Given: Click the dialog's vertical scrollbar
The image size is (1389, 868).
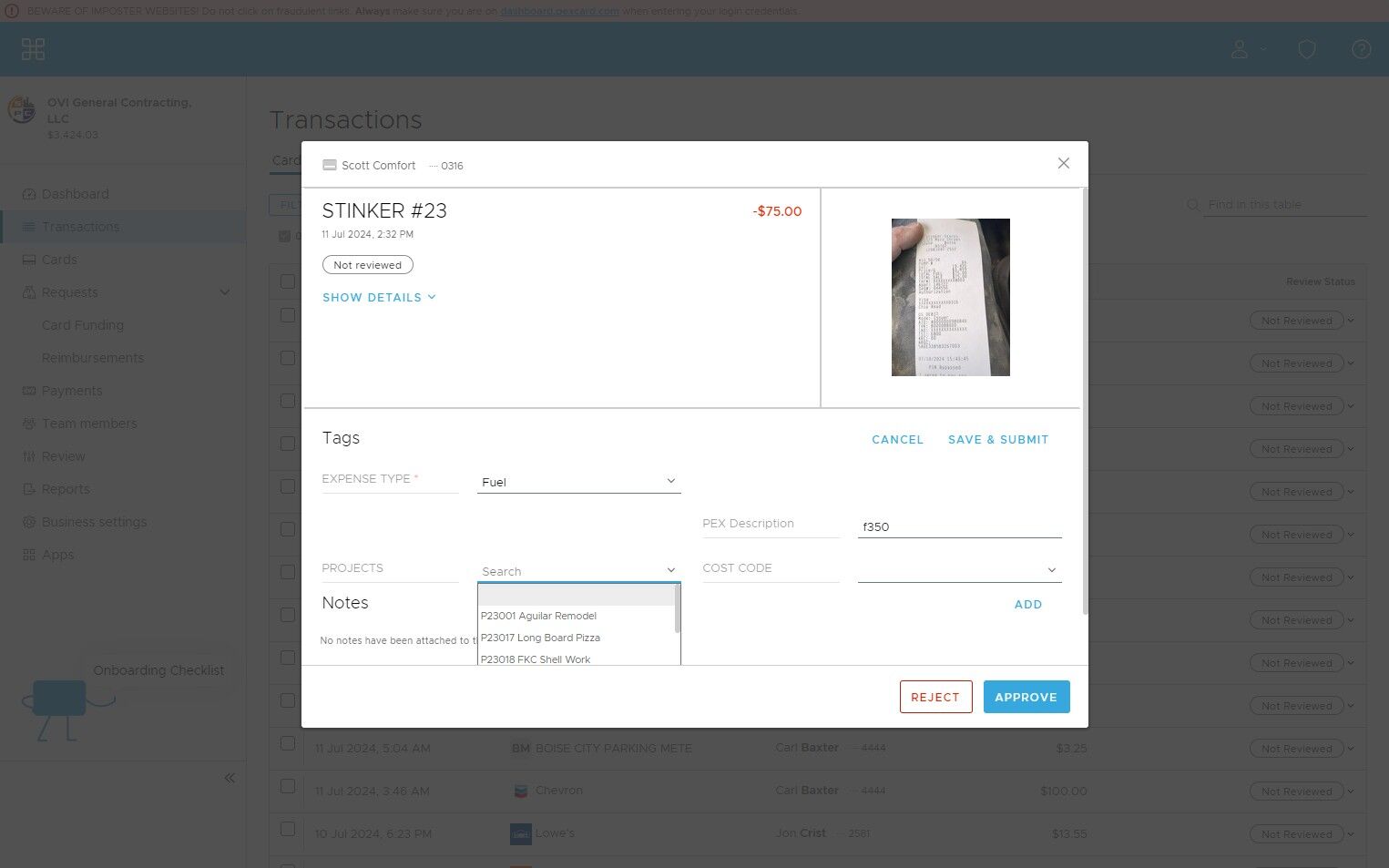Looking at the screenshot, I should point(1084,401).
